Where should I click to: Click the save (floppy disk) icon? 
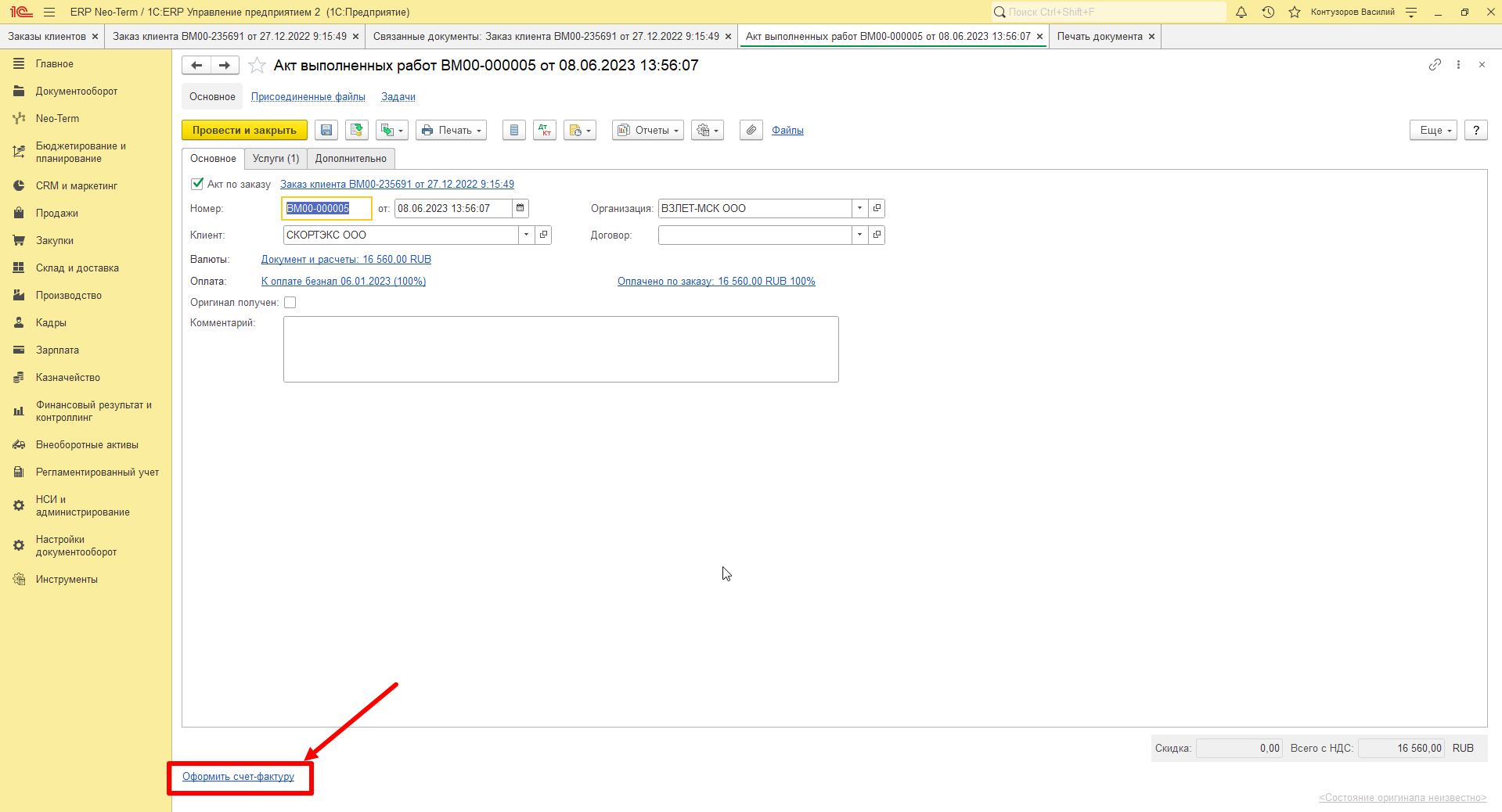click(x=326, y=131)
